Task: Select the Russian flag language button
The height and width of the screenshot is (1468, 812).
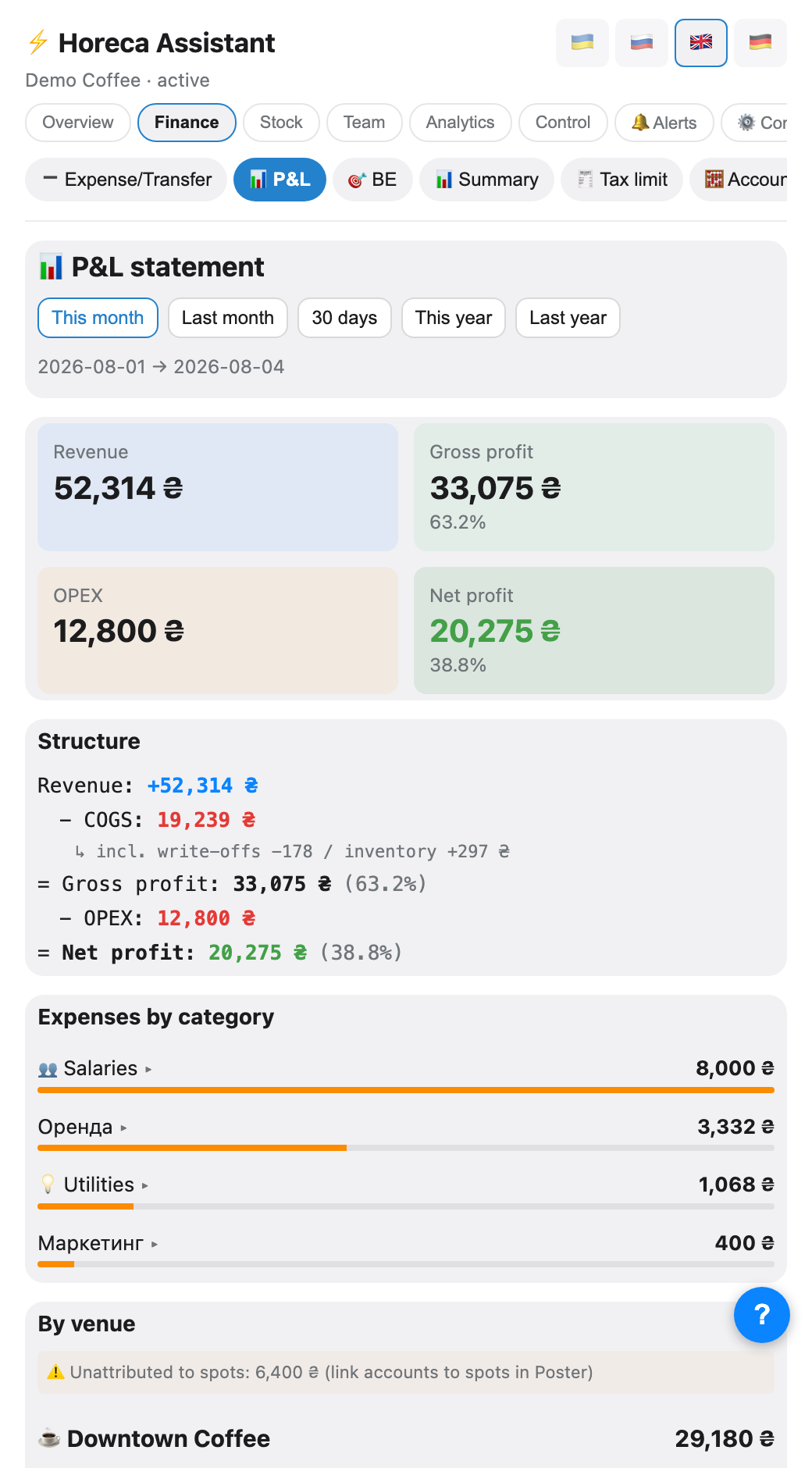Action: pos(642,43)
